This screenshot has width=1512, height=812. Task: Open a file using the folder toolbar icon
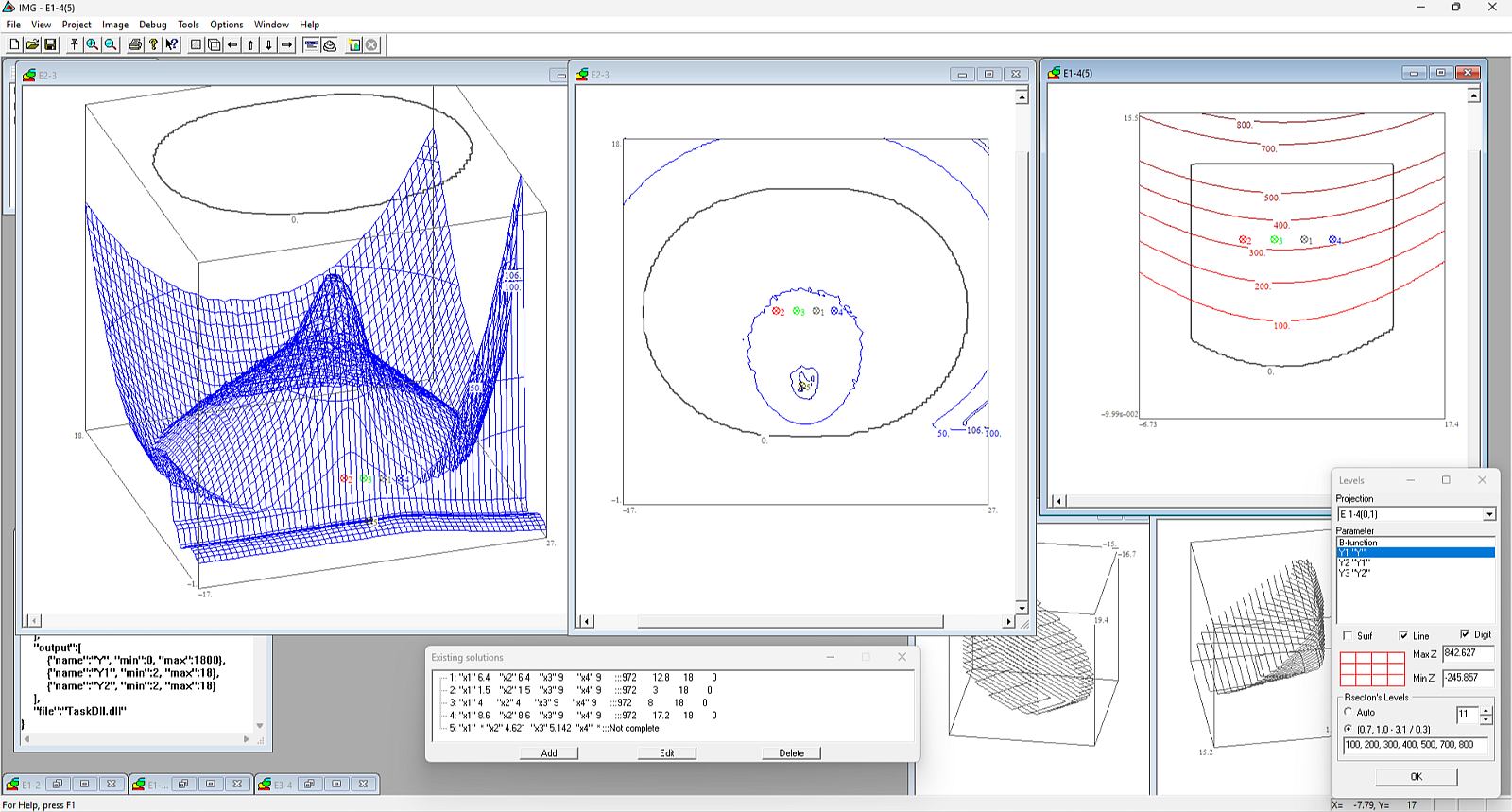pyautogui.click(x=32, y=44)
